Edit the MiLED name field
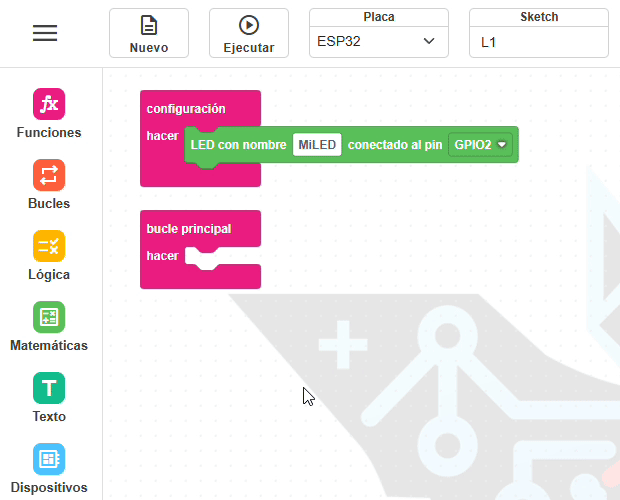 [317, 145]
